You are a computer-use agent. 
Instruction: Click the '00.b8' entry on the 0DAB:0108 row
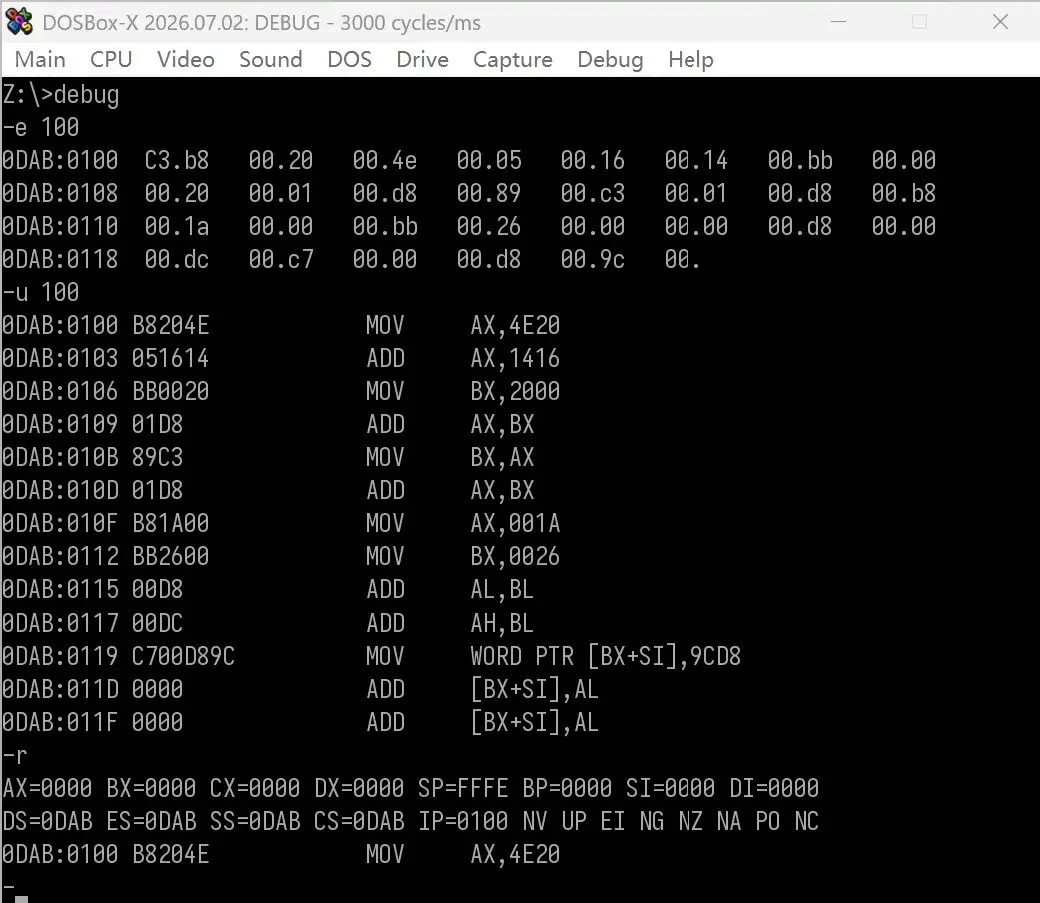903,194
